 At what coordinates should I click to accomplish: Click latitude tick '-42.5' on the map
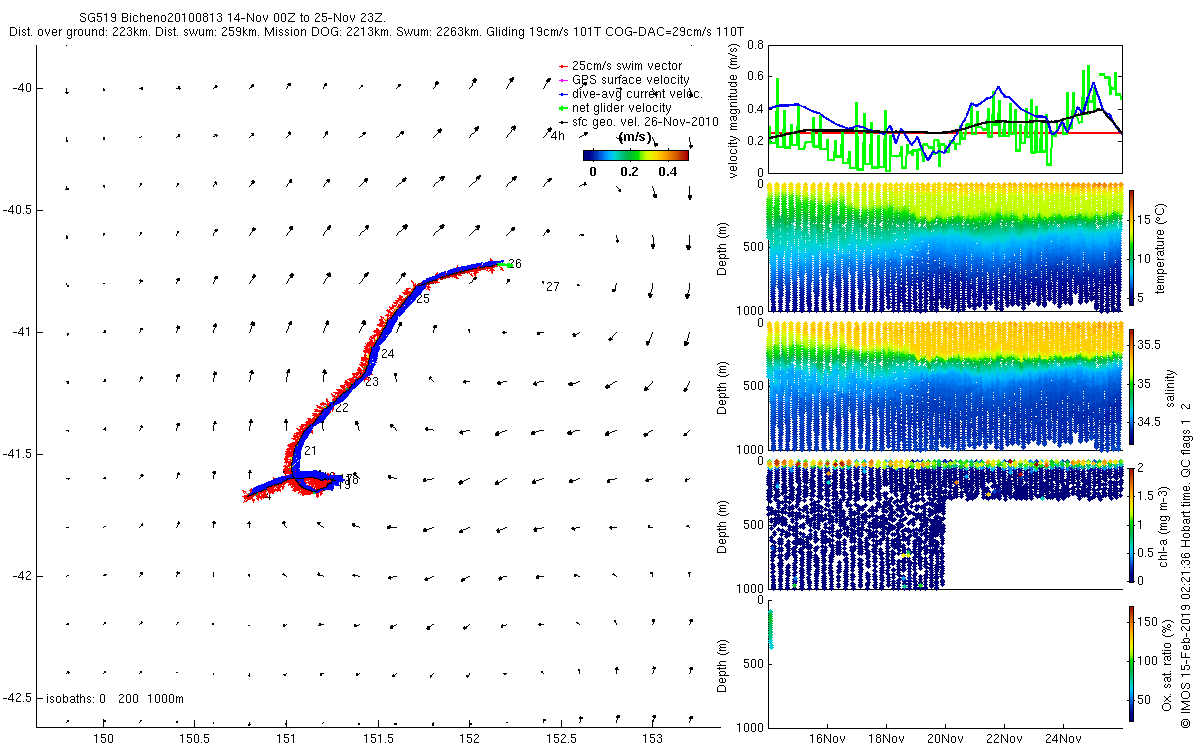coord(18,698)
